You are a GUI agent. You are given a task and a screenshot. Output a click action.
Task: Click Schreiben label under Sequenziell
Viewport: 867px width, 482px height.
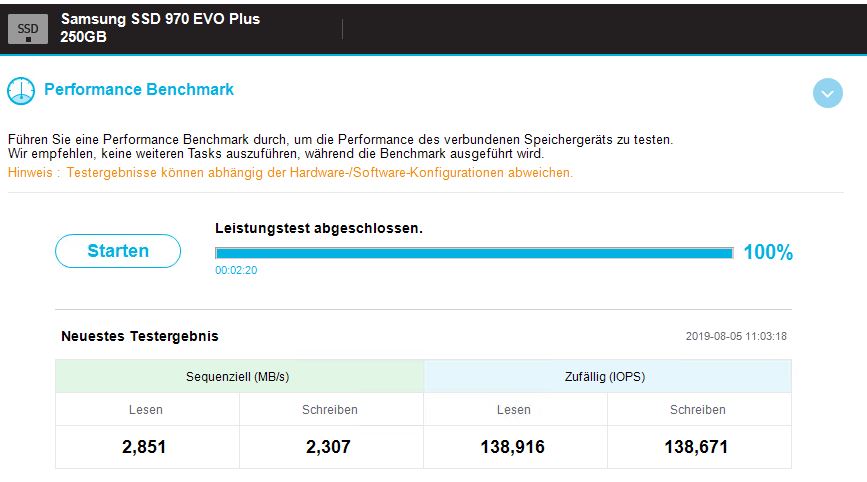(330, 410)
